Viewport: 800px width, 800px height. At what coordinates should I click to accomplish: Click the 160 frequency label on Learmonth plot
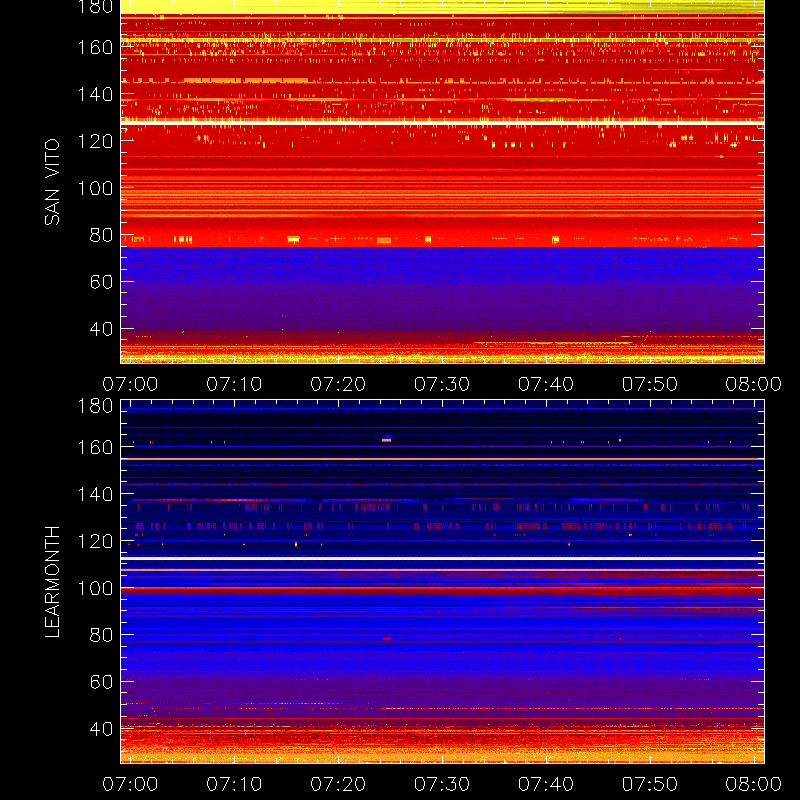[95, 447]
